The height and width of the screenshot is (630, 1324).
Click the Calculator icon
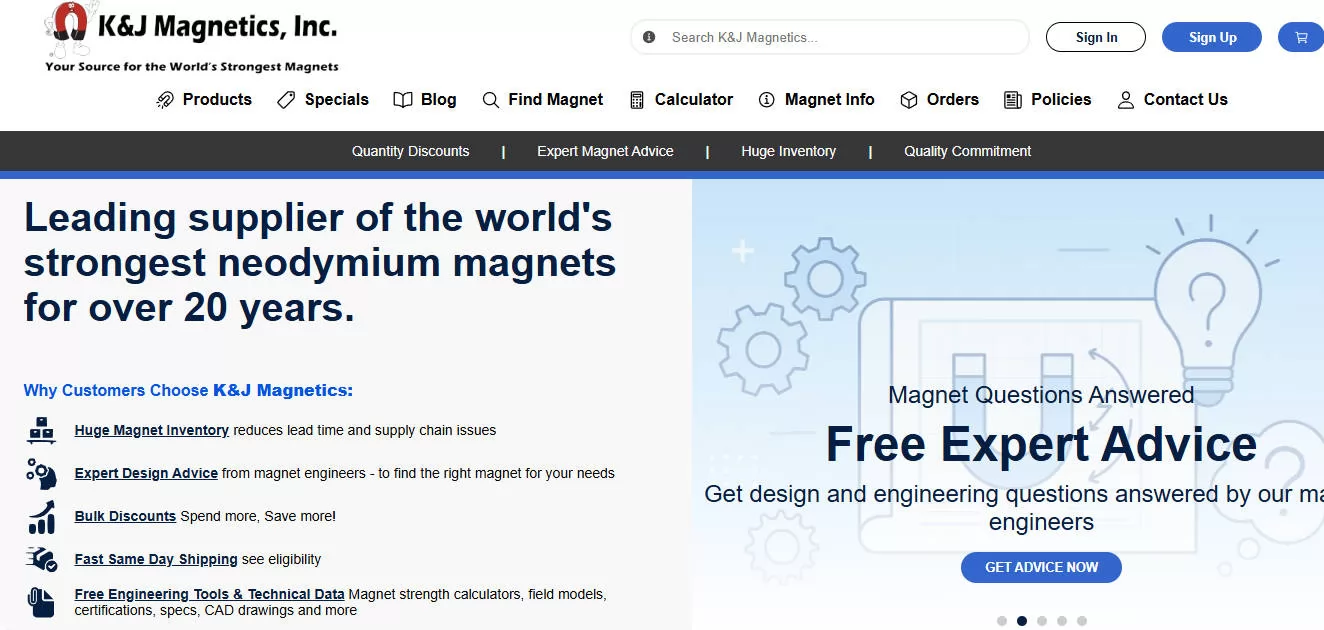pos(637,100)
